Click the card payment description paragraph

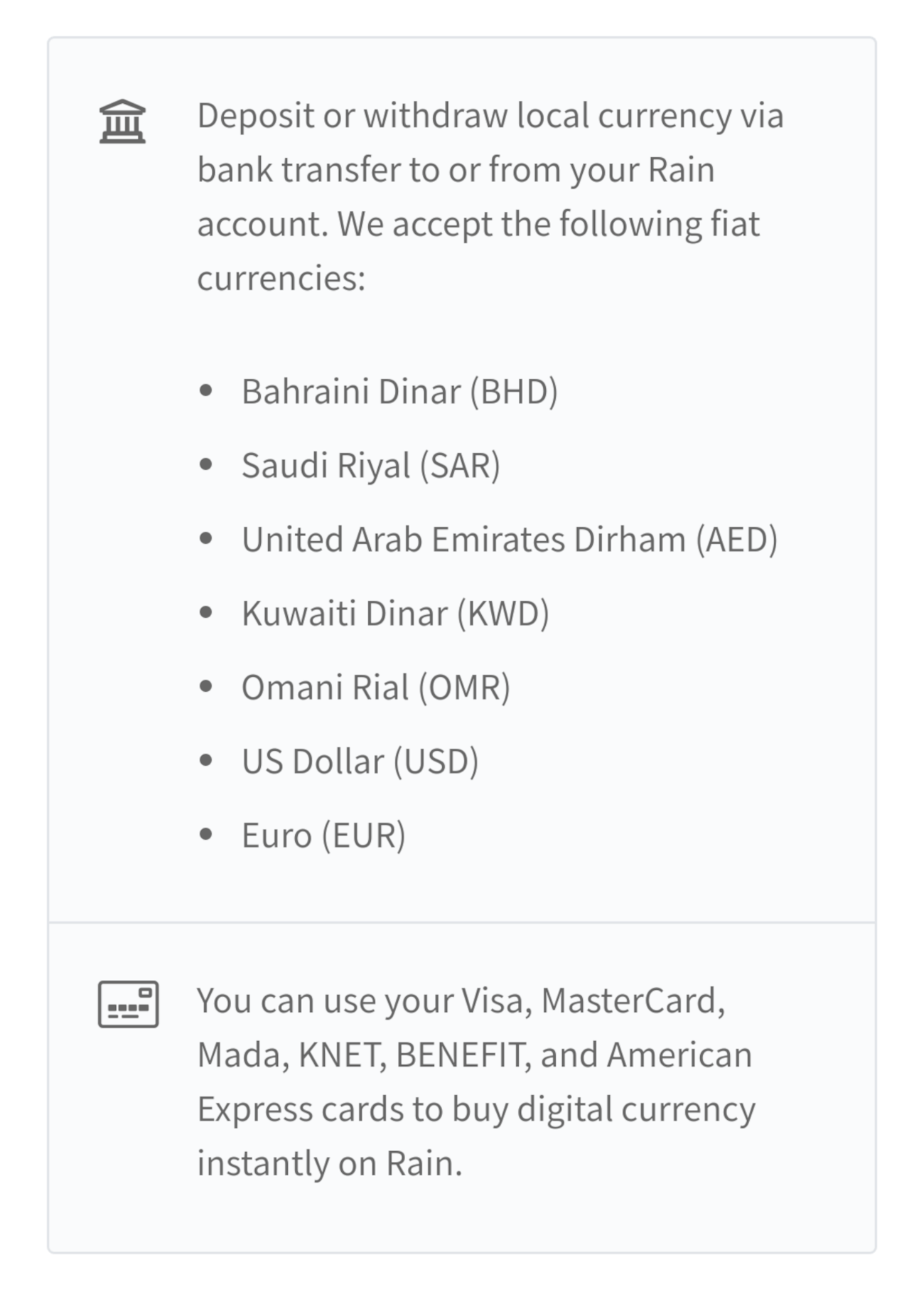point(476,1082)
